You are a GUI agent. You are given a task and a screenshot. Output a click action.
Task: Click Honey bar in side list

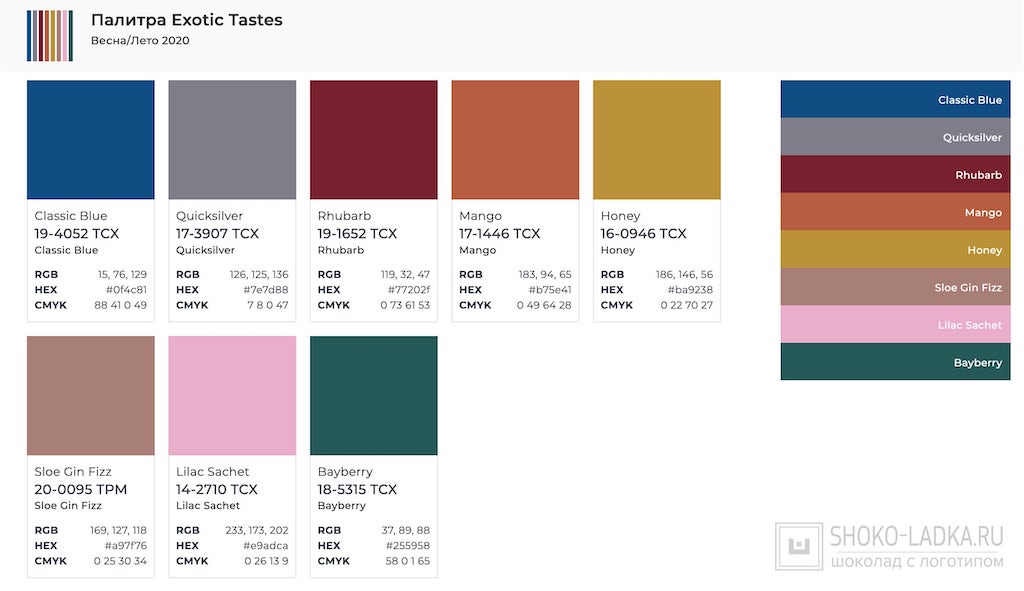point(896,250)
